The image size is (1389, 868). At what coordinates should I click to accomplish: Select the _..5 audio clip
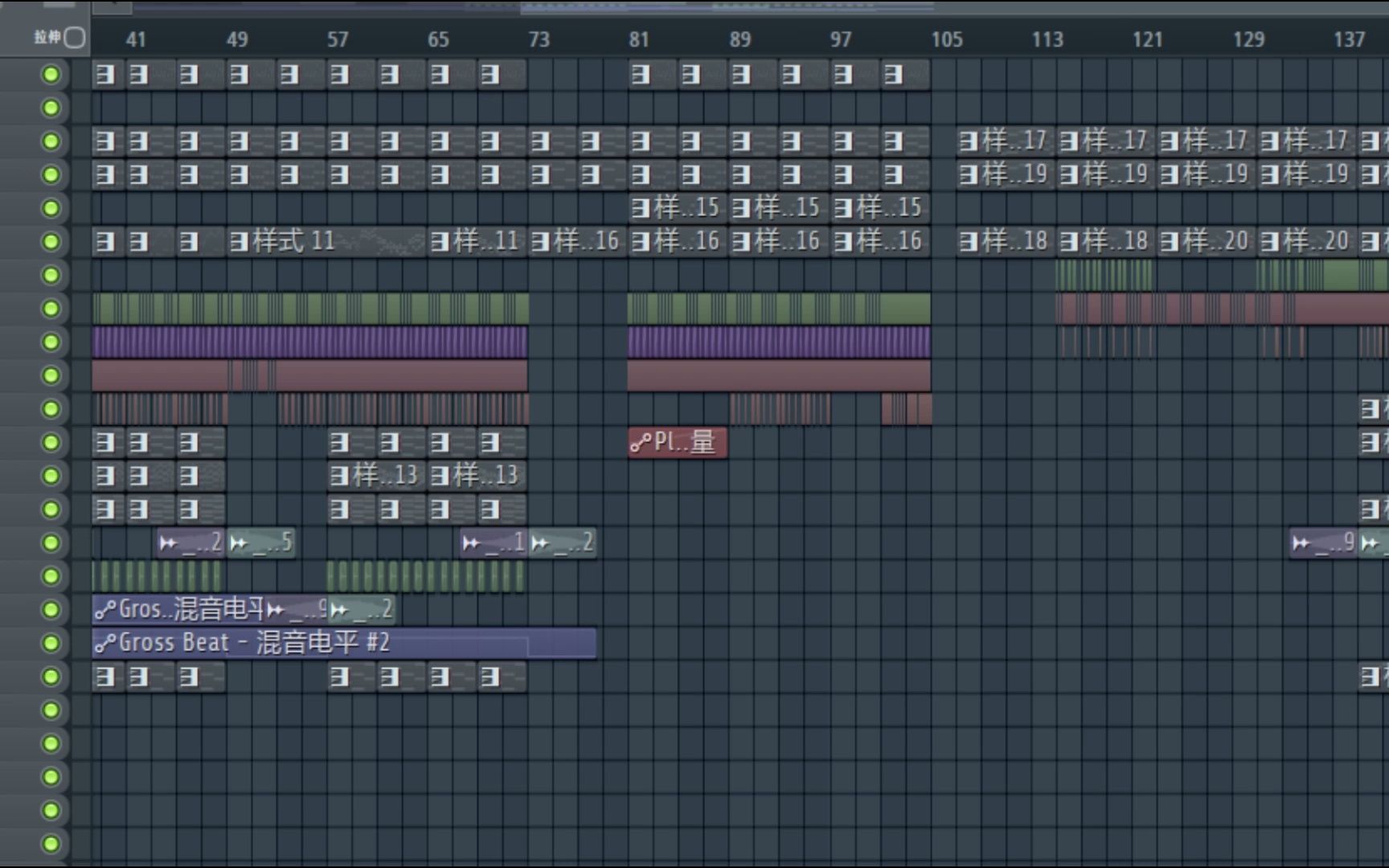point(261,543)
